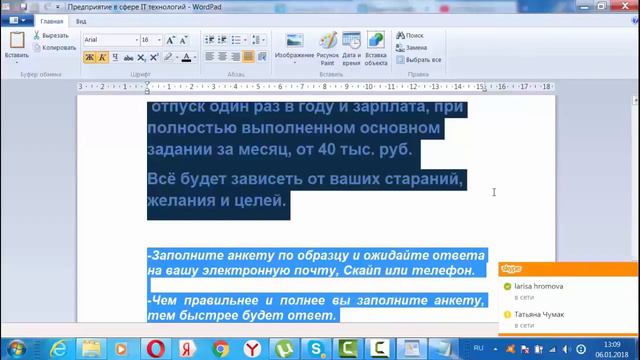Open uTorrent on taskbar

(284, 349)
